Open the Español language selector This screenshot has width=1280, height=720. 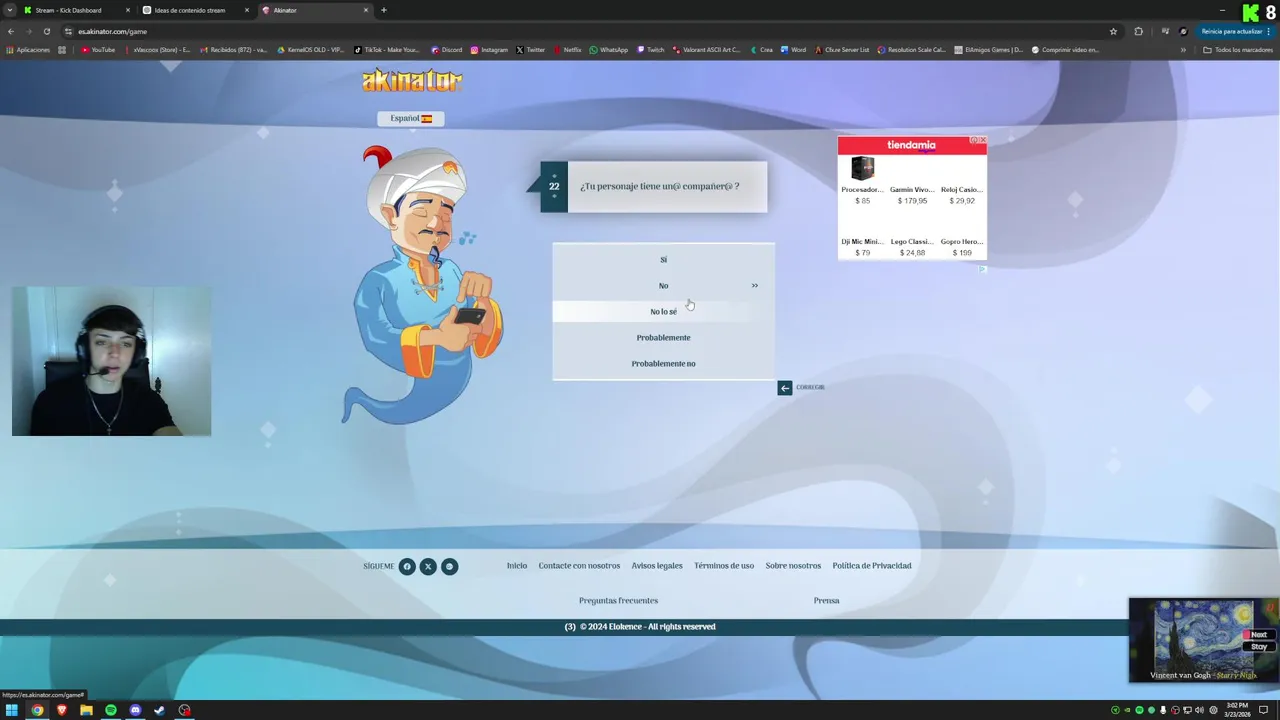[410, 118]
